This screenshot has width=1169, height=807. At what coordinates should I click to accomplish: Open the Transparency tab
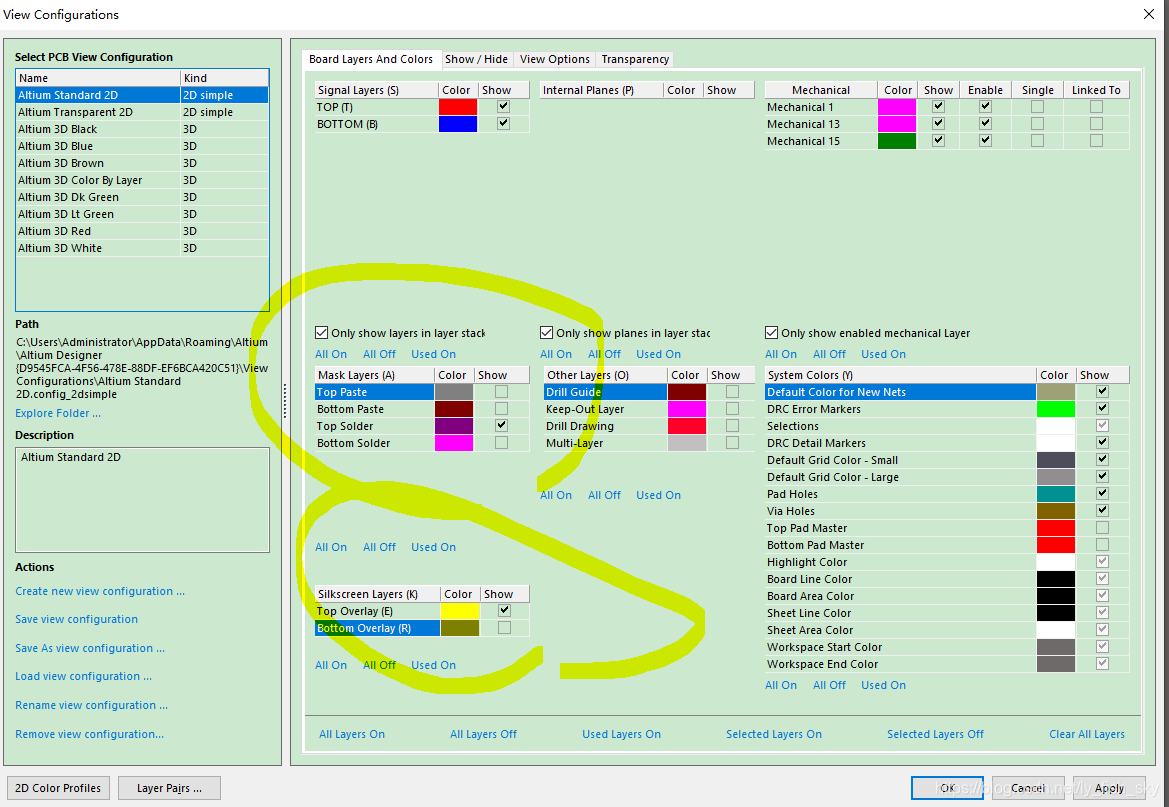point(635,59)
